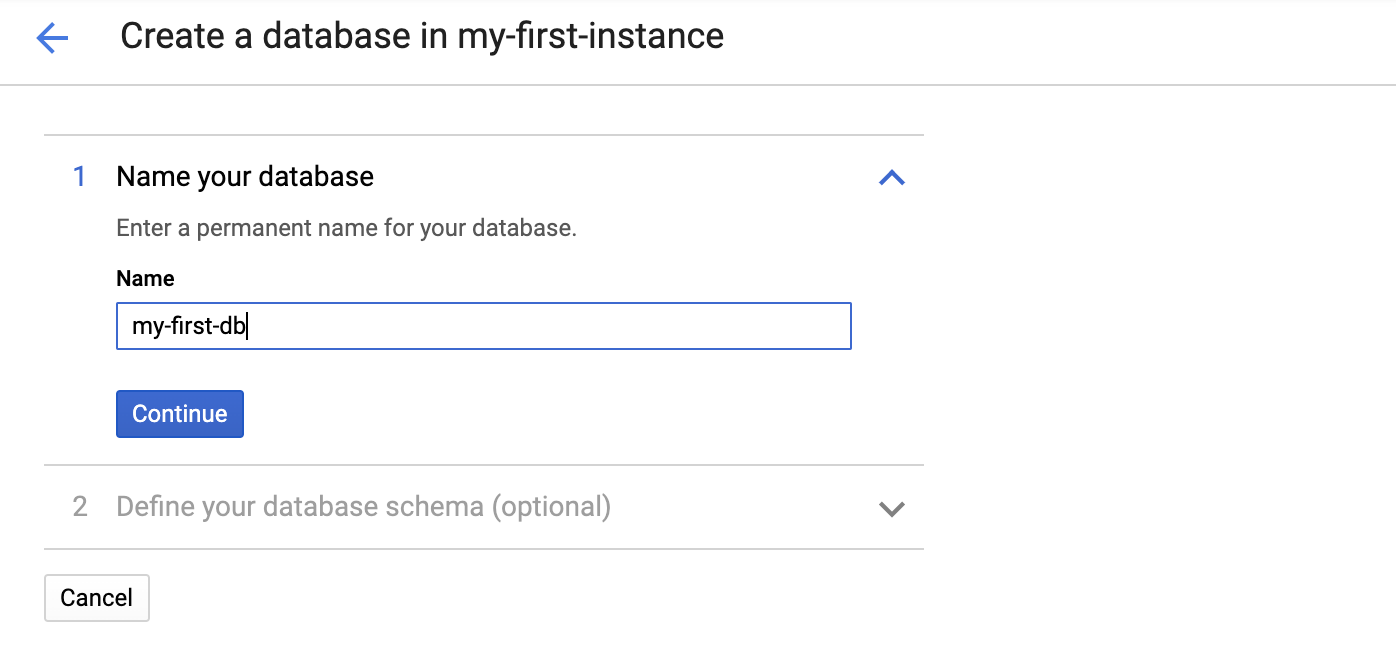Click step number 1 indicator

click(80, 177)
